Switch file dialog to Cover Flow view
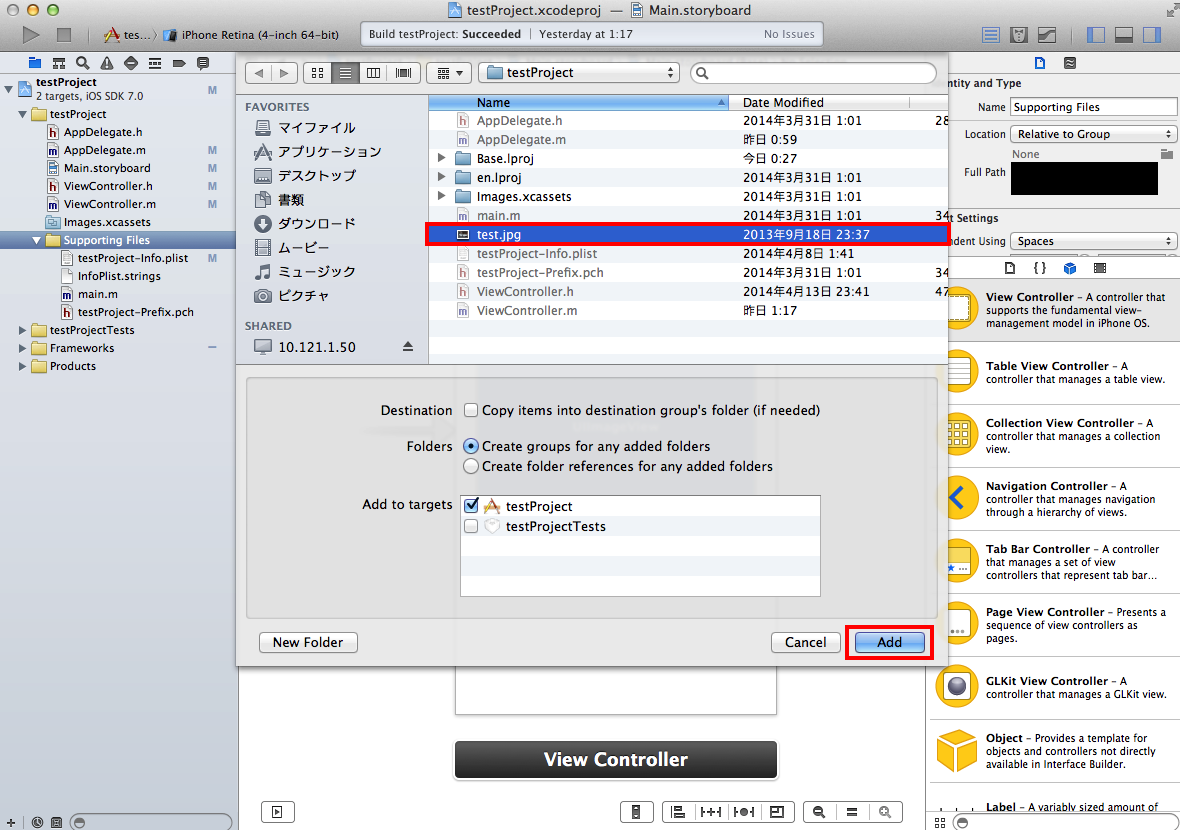 [403, 73]
